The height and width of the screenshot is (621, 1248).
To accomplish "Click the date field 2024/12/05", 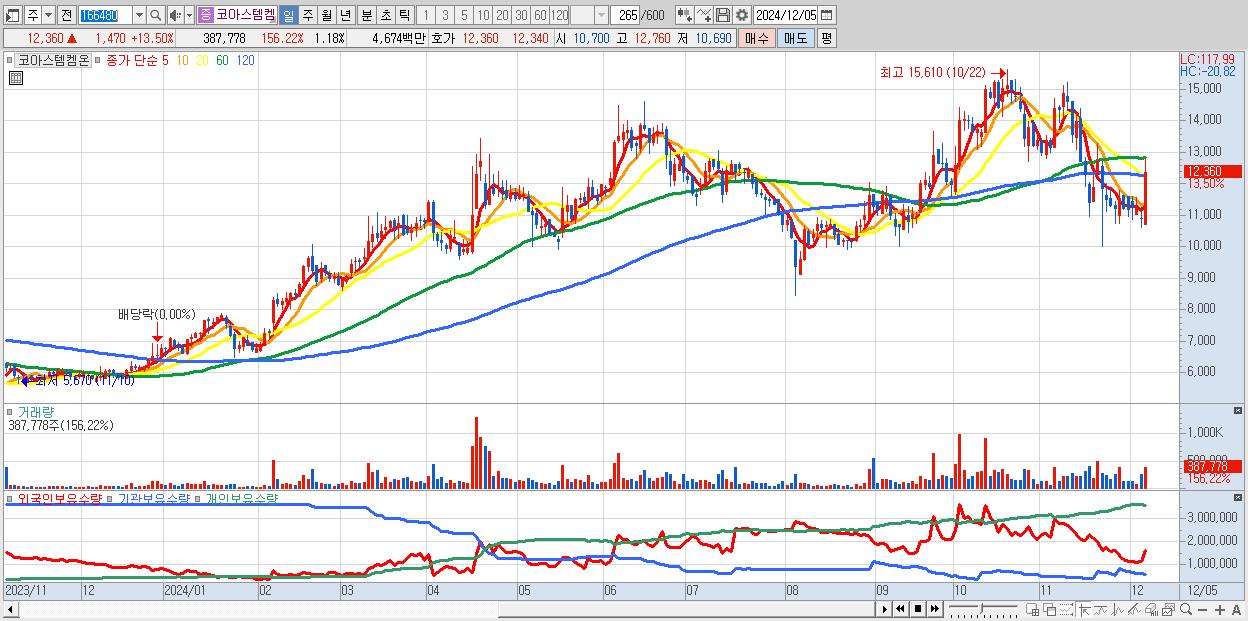I will (786, 16).
